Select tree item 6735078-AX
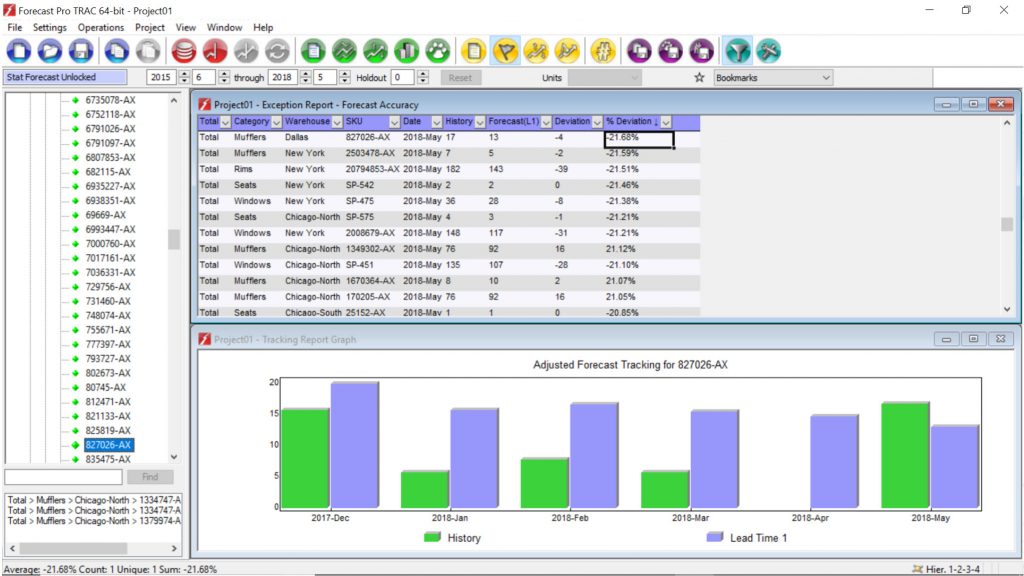The width and height of the screenshot is (1024, 576). (110, 100)
